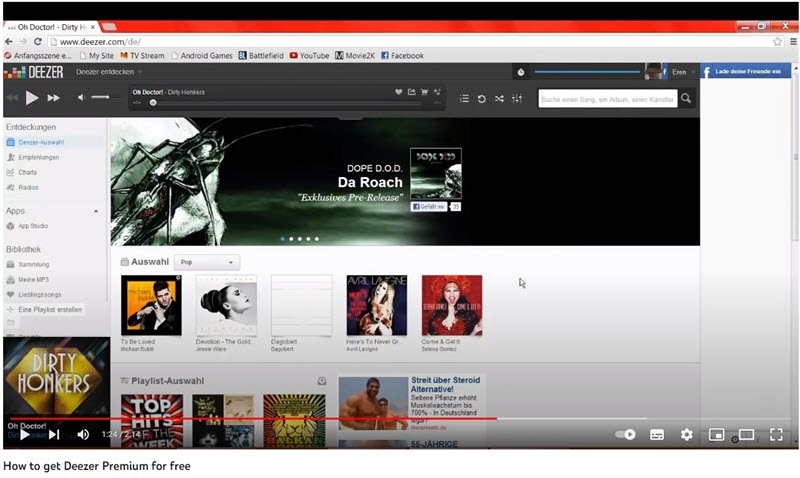The image size is (800, 478).
Task: Open Radios in the sidebar
Action: 28,187
